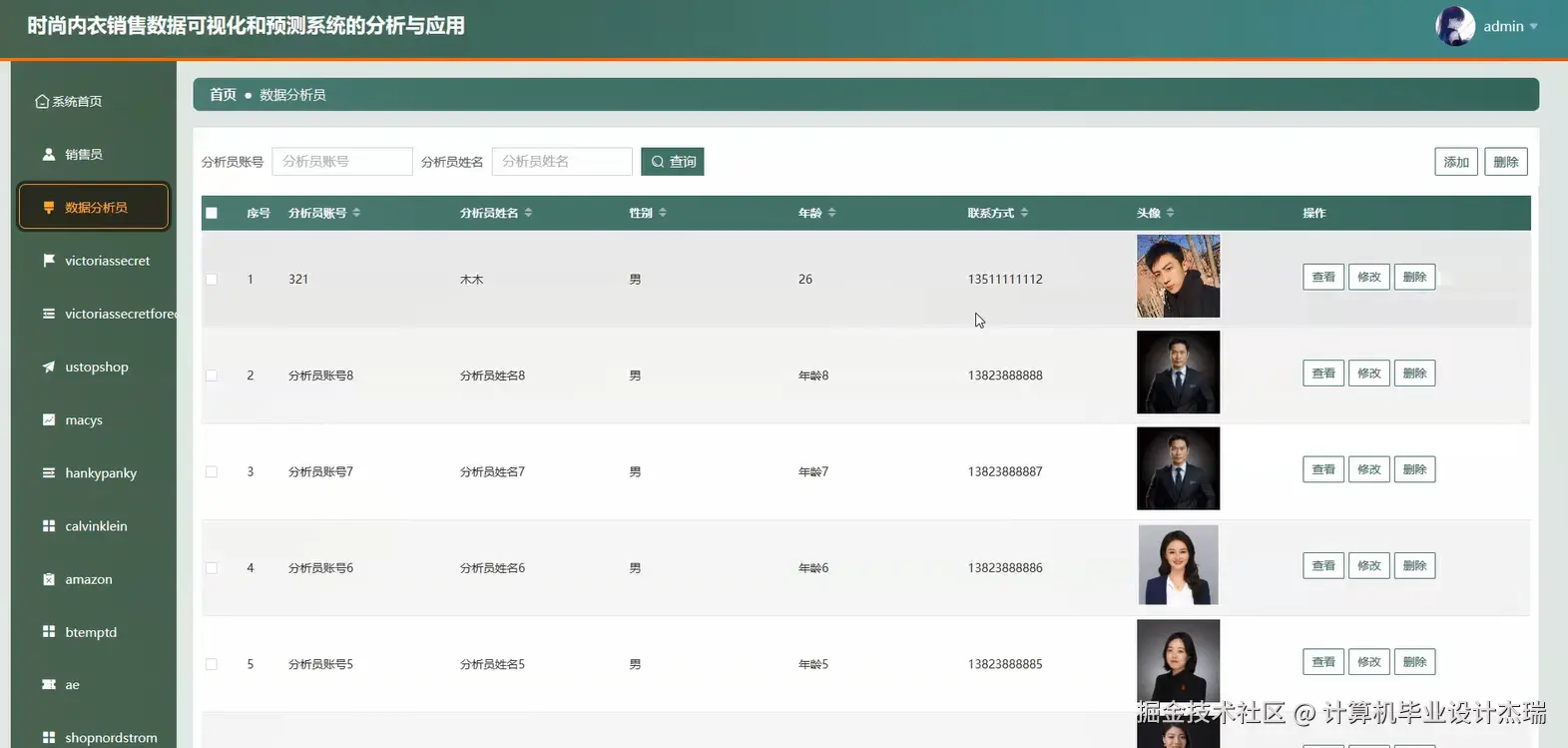Open the hankypanky sidebar item

pyautogui.click(x=94, y=472)
